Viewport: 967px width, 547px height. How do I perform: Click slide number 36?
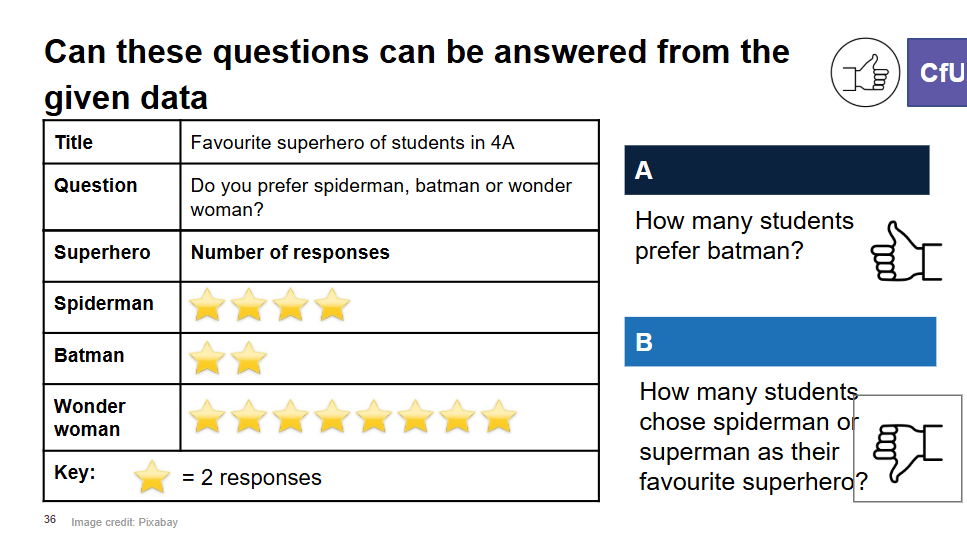[50, 519]
